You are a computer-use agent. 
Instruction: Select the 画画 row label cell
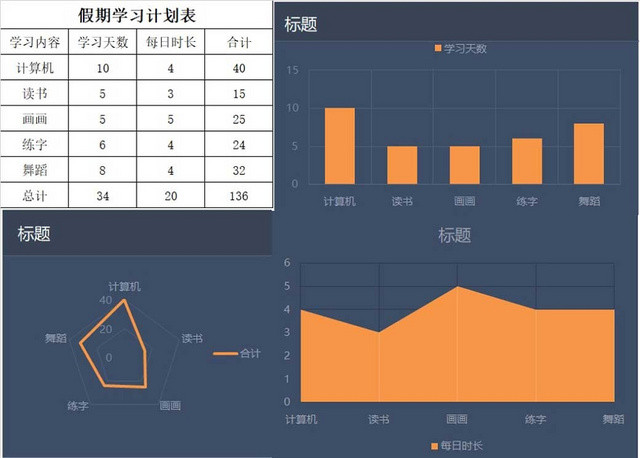35,119
